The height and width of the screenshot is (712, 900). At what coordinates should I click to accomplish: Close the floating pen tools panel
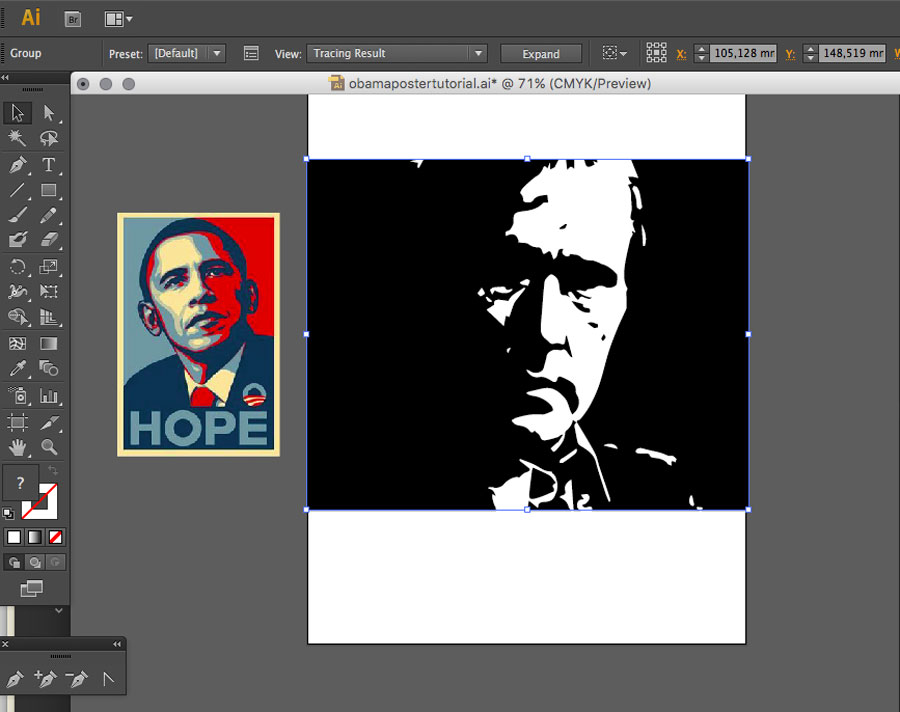tap(5, 644)
